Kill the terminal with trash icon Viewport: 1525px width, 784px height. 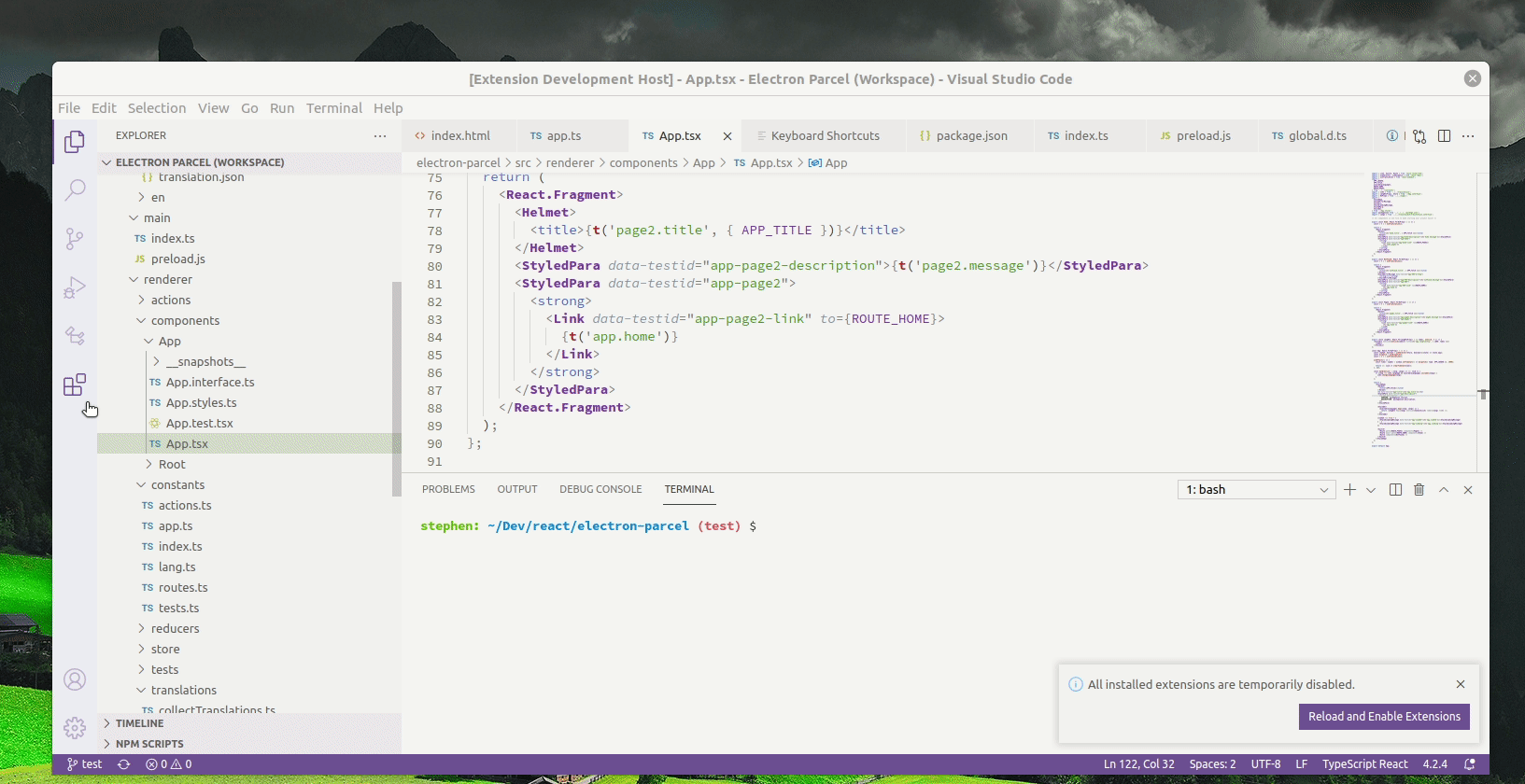tap(1419, 490)
